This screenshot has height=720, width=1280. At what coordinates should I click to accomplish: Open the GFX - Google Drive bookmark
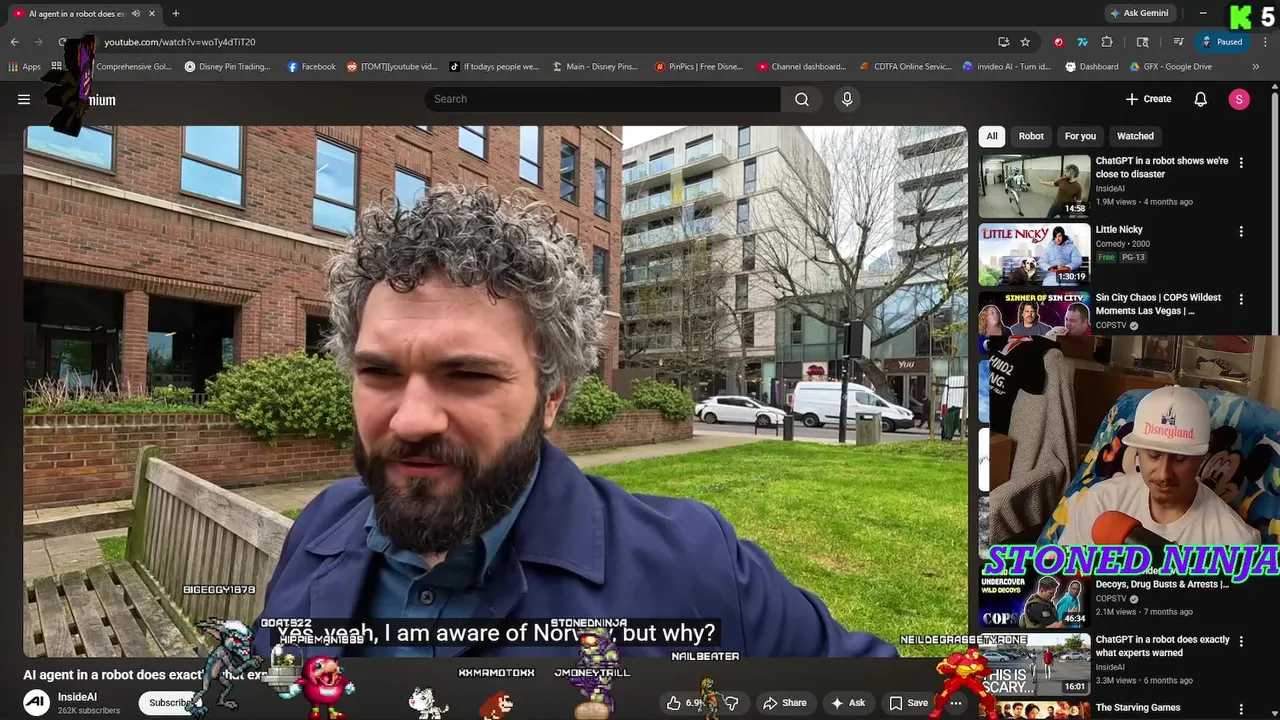coord(1172,67)
